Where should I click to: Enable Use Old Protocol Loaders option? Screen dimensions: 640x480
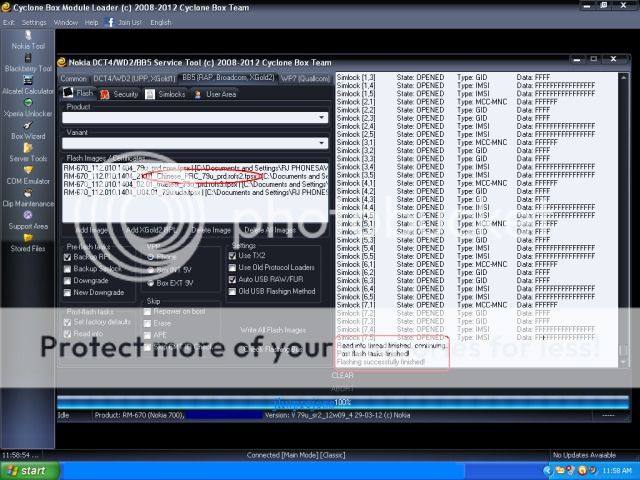tap(234, 268)
